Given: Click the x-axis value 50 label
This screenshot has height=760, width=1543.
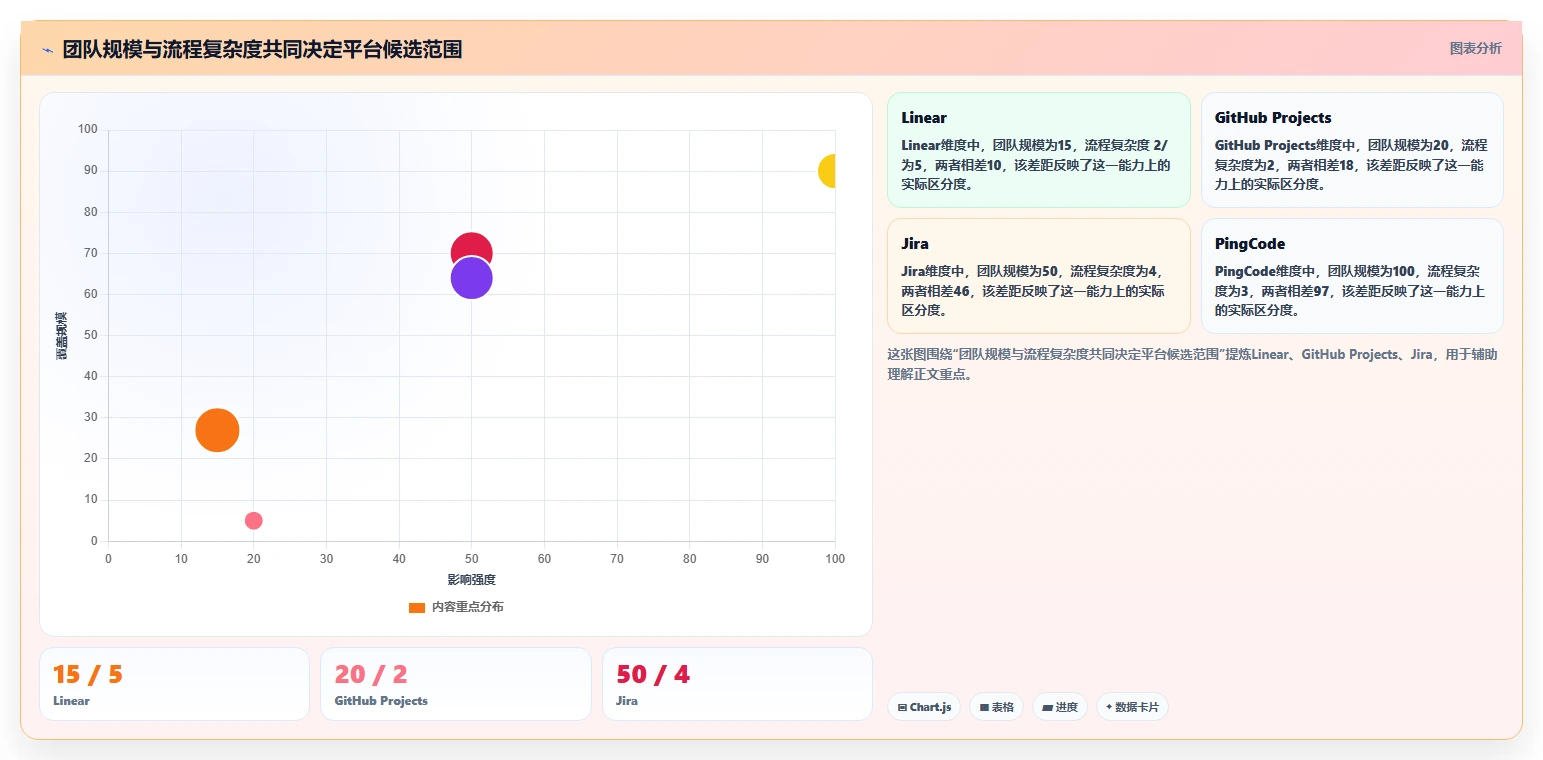Looking at the screenshot, I should [471, 558].
